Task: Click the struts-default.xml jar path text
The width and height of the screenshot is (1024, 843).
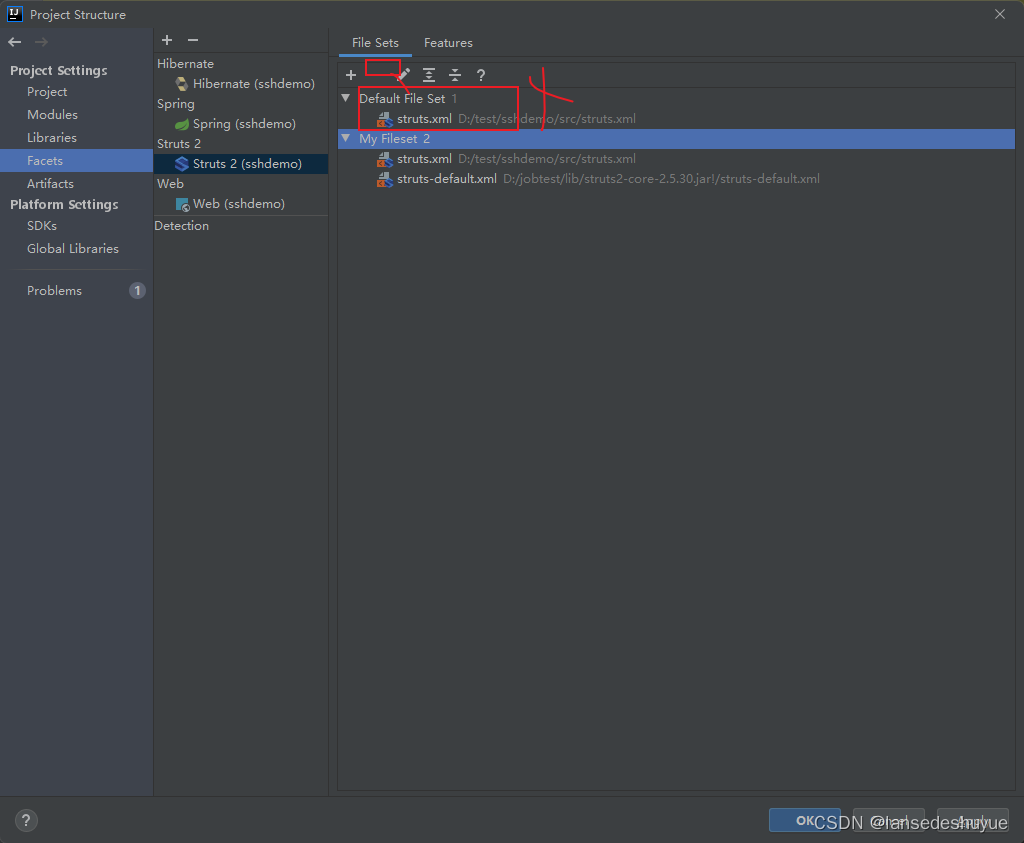Action: 661,179
